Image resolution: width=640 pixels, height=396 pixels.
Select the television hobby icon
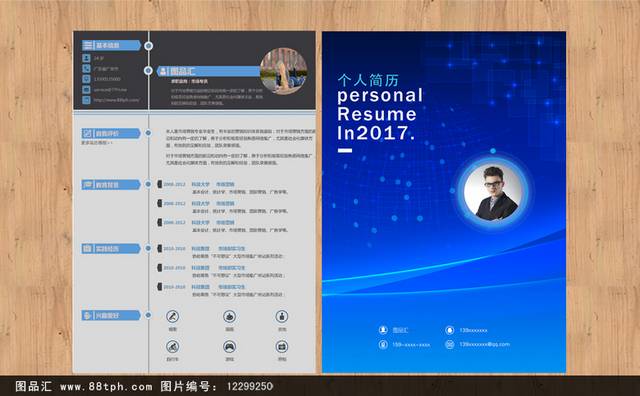tap(282, 347)
